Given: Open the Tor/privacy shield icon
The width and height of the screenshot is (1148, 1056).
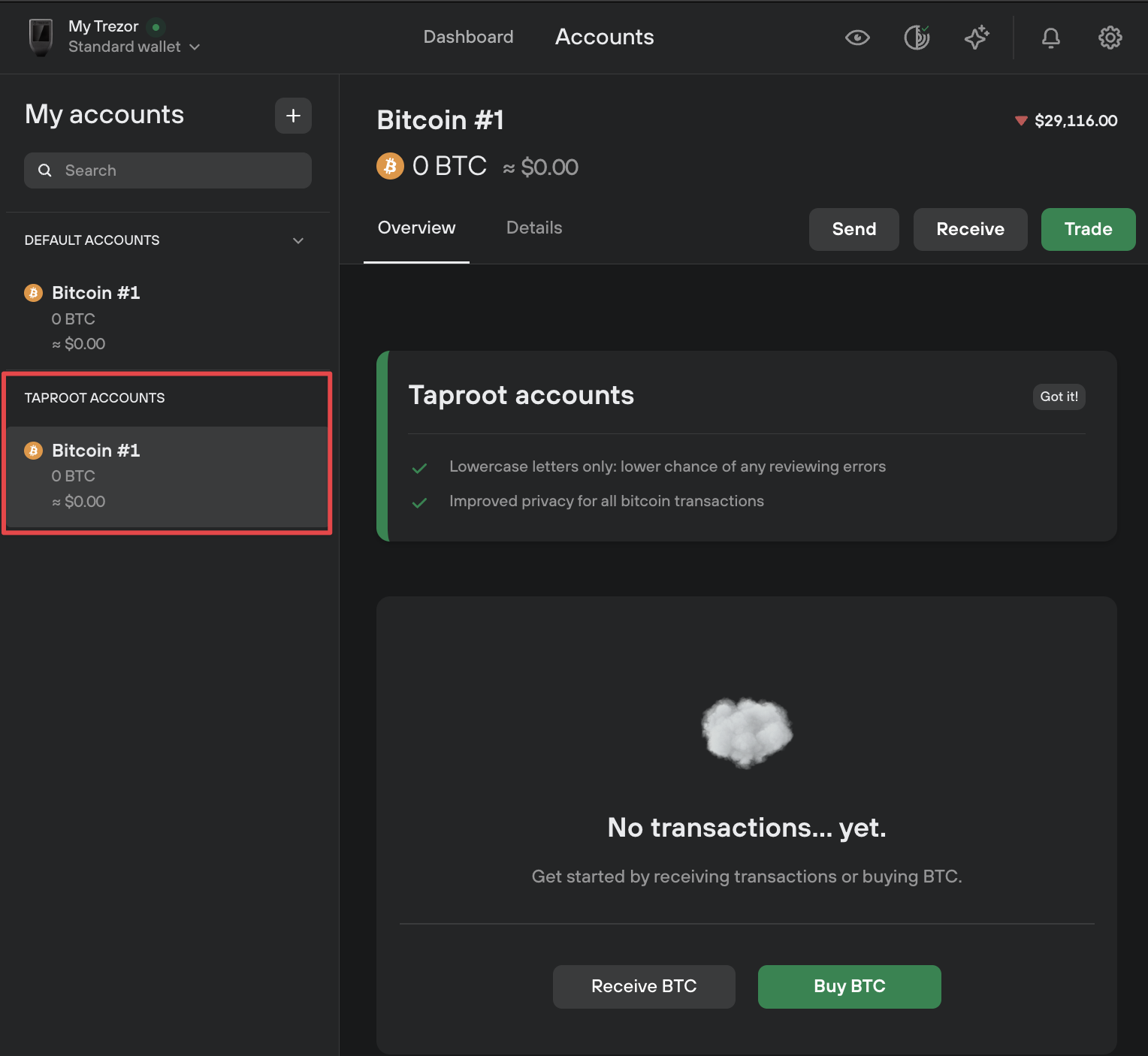Looking at the screenshot, I should (x=917, y=38).
